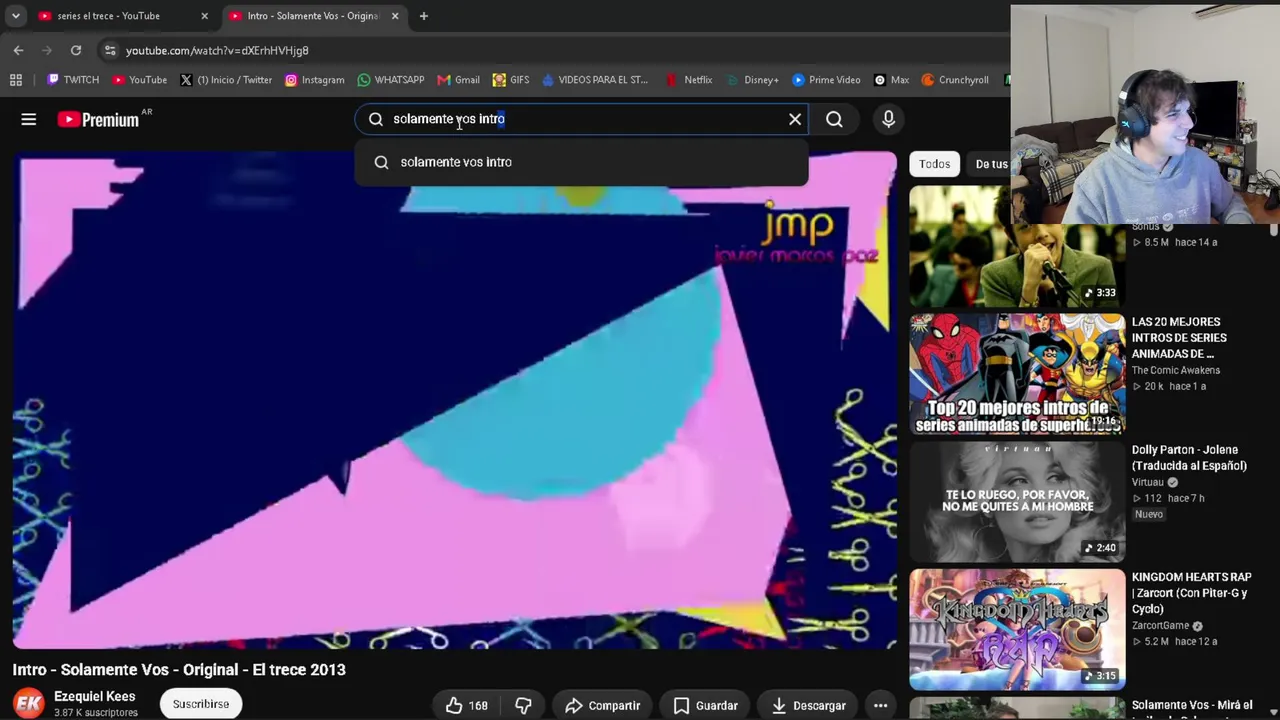The width and height of the screenshot is (1280, 720).
Task: View site information icon in address bar
Action: [110, 50]
